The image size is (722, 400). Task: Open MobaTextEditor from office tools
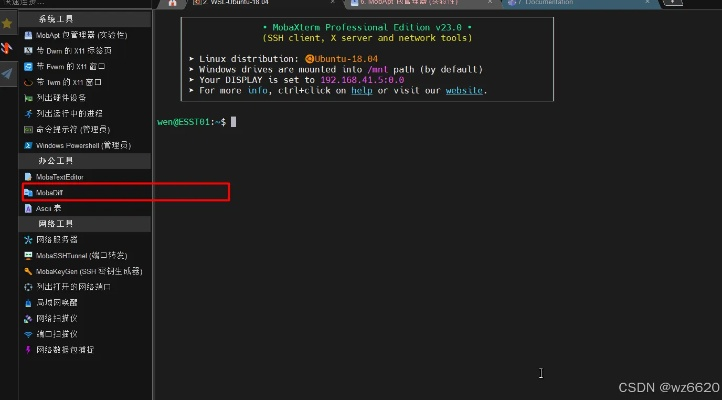[60, 176]
